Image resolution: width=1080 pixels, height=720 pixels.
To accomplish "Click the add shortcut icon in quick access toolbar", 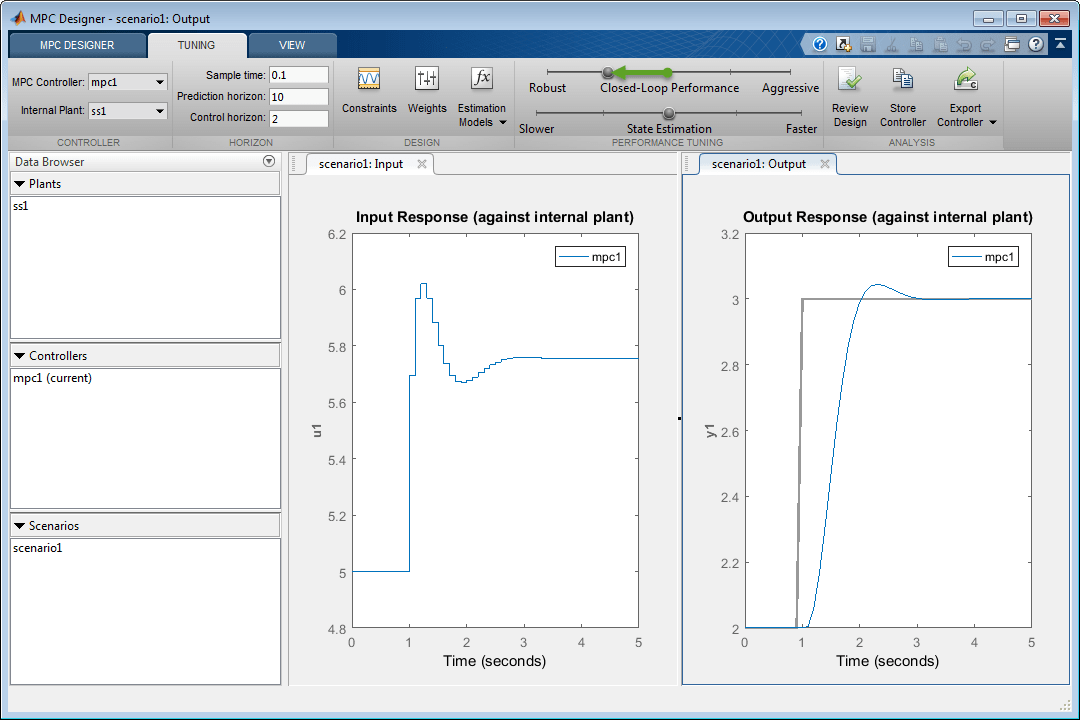I will 844,44.
